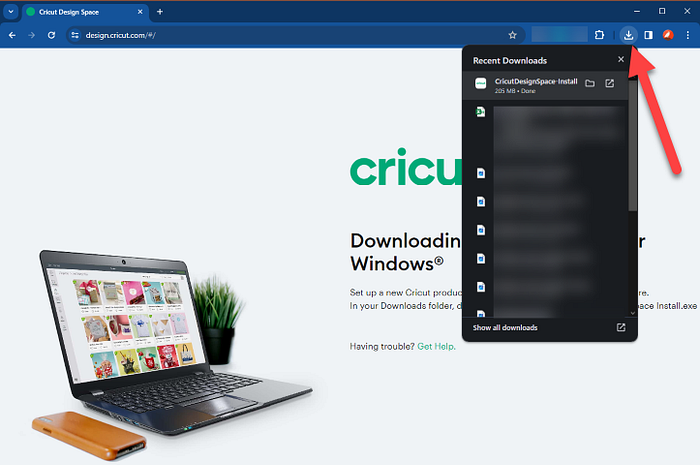The width and height of the screenshot is (700, 465).
Task: Open the CricutDesignSpace-Install file
Action: coord(609,83)
